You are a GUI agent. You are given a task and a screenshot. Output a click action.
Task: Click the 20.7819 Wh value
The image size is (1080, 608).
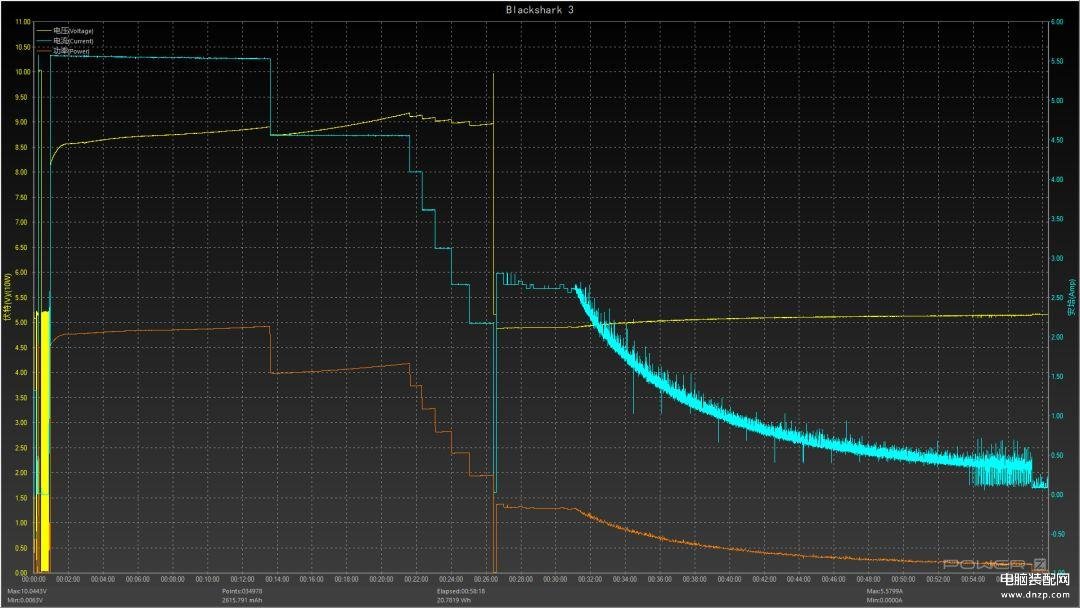coord(454,600)
